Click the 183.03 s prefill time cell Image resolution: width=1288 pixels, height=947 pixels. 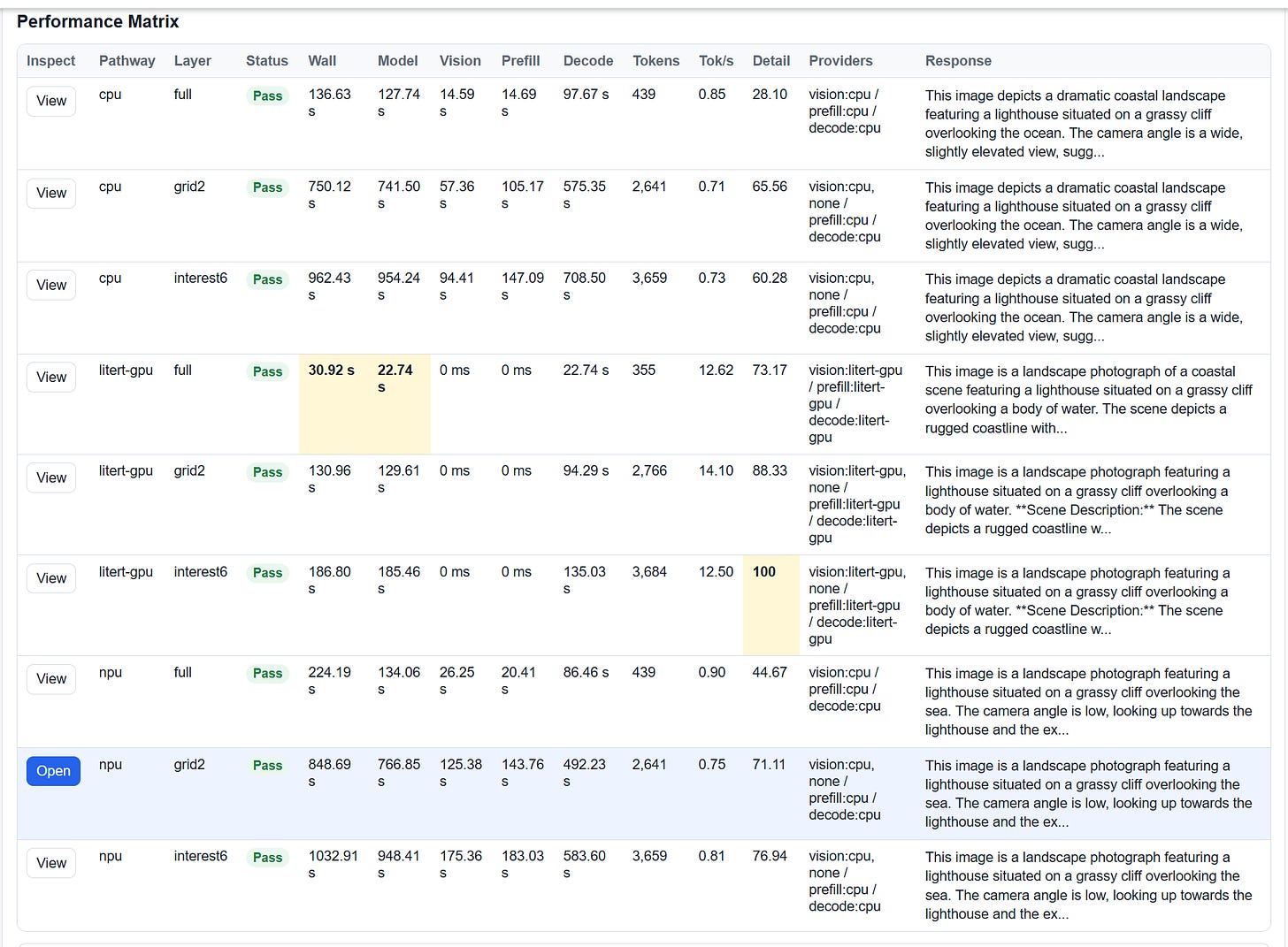point(523,864)
